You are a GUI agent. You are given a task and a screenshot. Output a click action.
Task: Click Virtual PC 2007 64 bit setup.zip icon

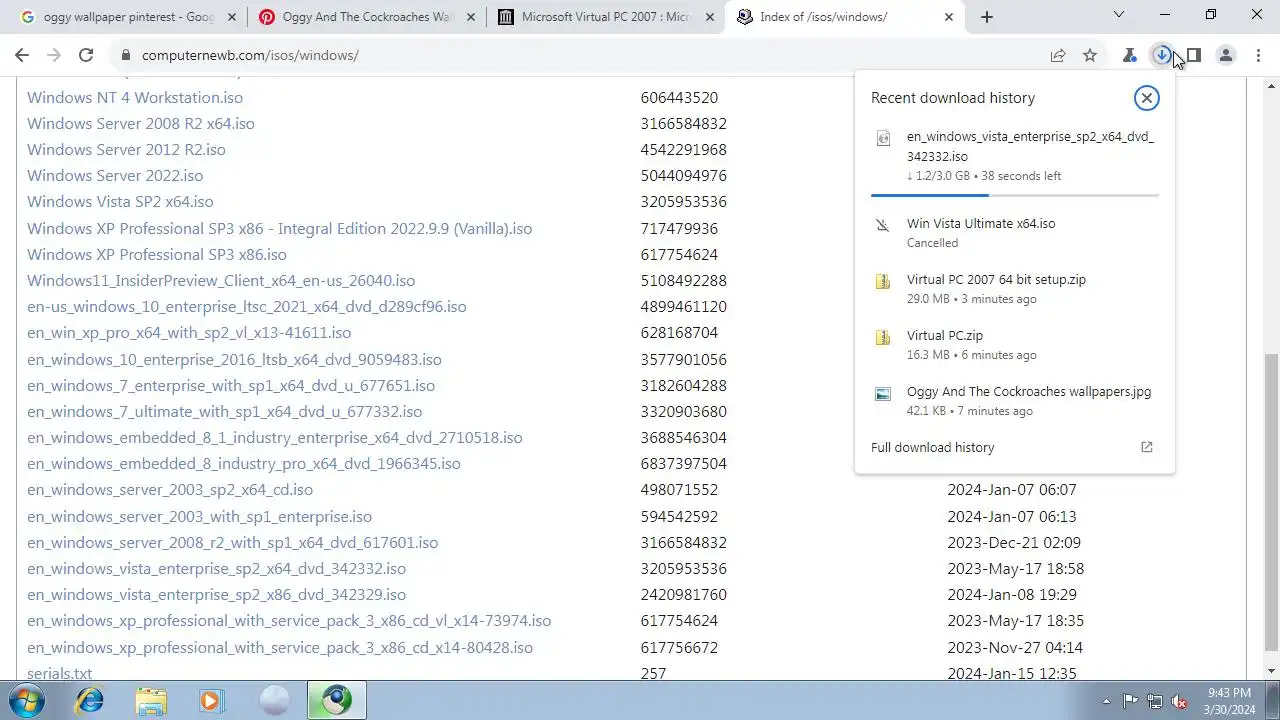point(883,282)
